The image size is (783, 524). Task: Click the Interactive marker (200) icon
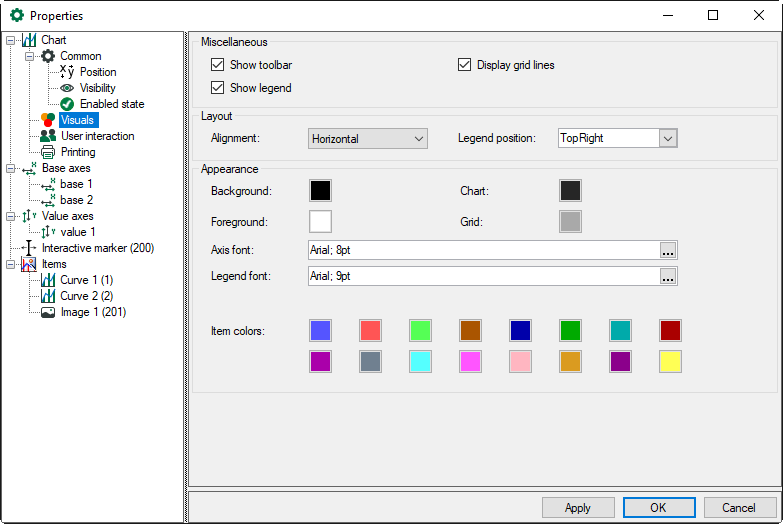29,248
